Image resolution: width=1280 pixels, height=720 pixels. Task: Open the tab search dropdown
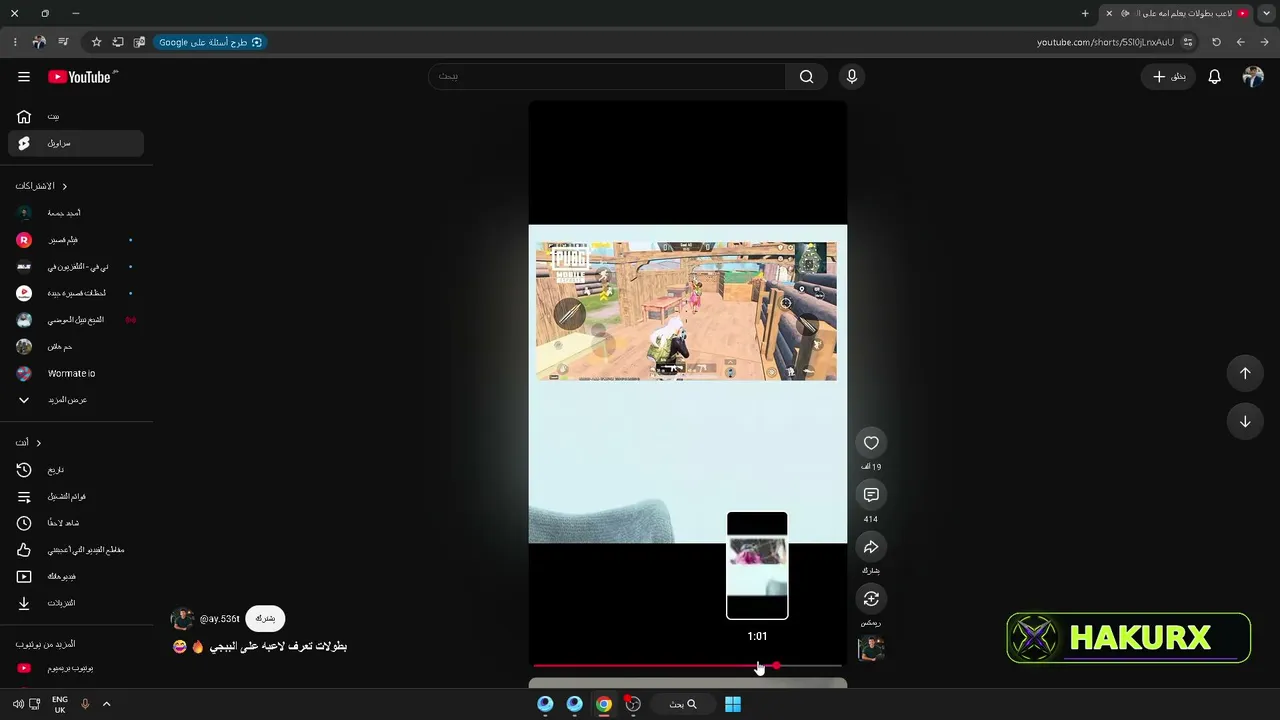1266,14
